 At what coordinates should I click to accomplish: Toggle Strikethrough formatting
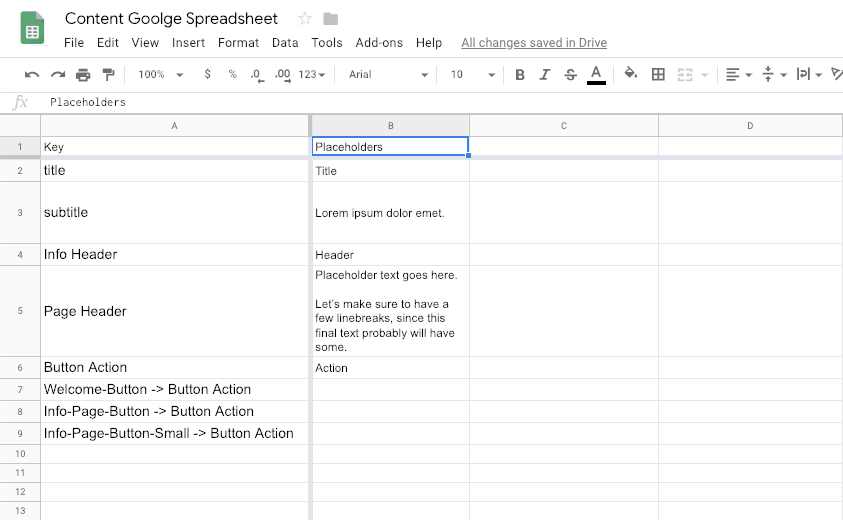point(570,75)
